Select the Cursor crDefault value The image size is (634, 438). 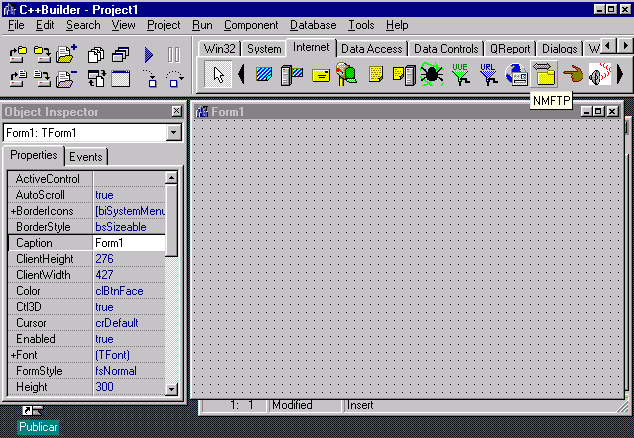coord(129,323)
